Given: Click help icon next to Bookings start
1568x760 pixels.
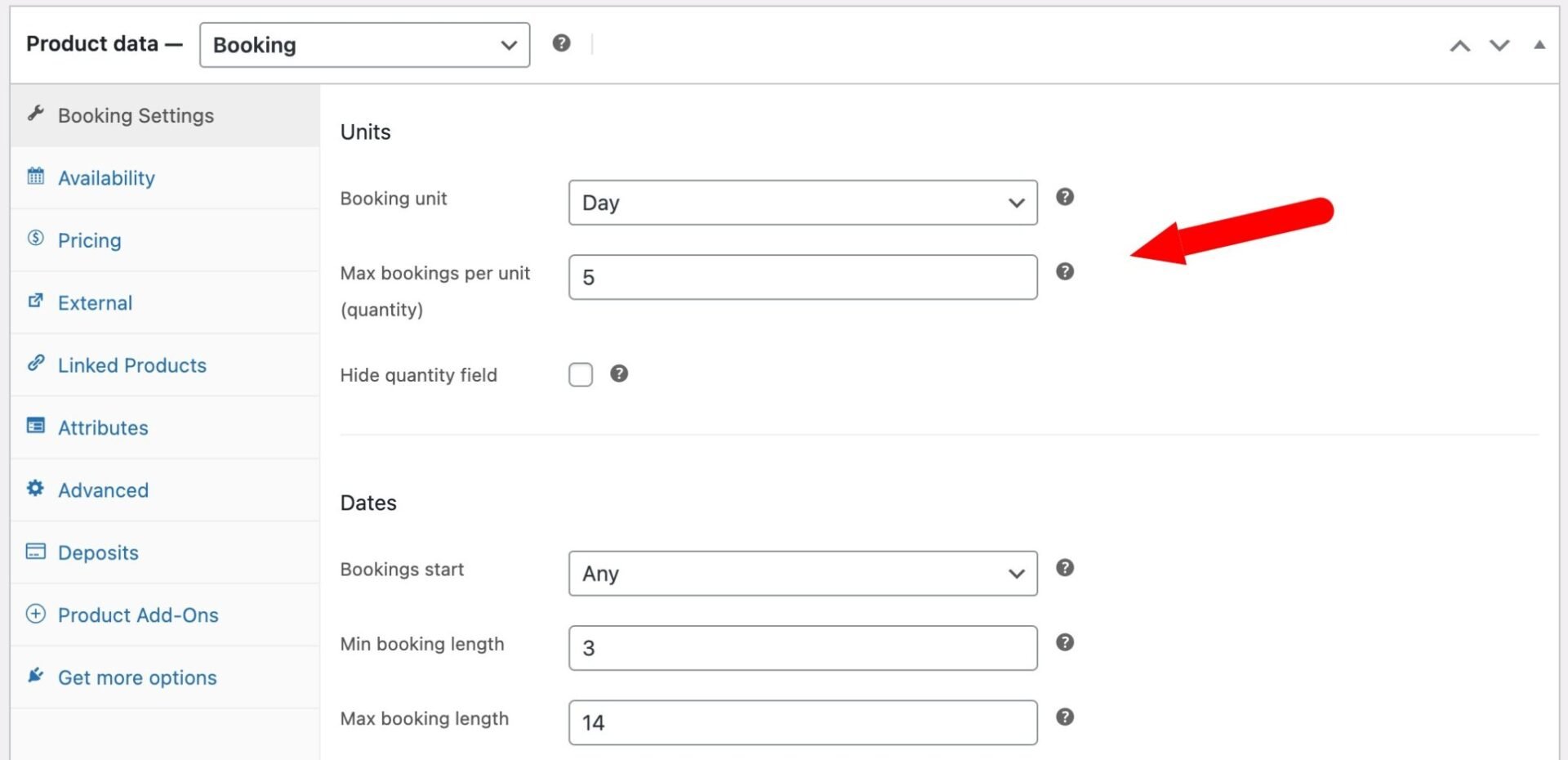Looking at the screenshot, I should click(1064, 568).
